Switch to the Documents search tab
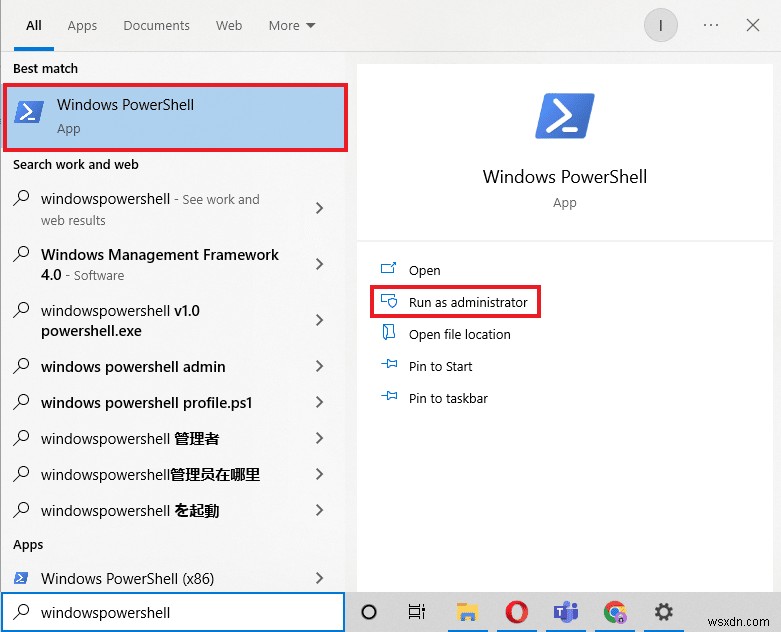 pyautogui.click(x=156, y=25)
